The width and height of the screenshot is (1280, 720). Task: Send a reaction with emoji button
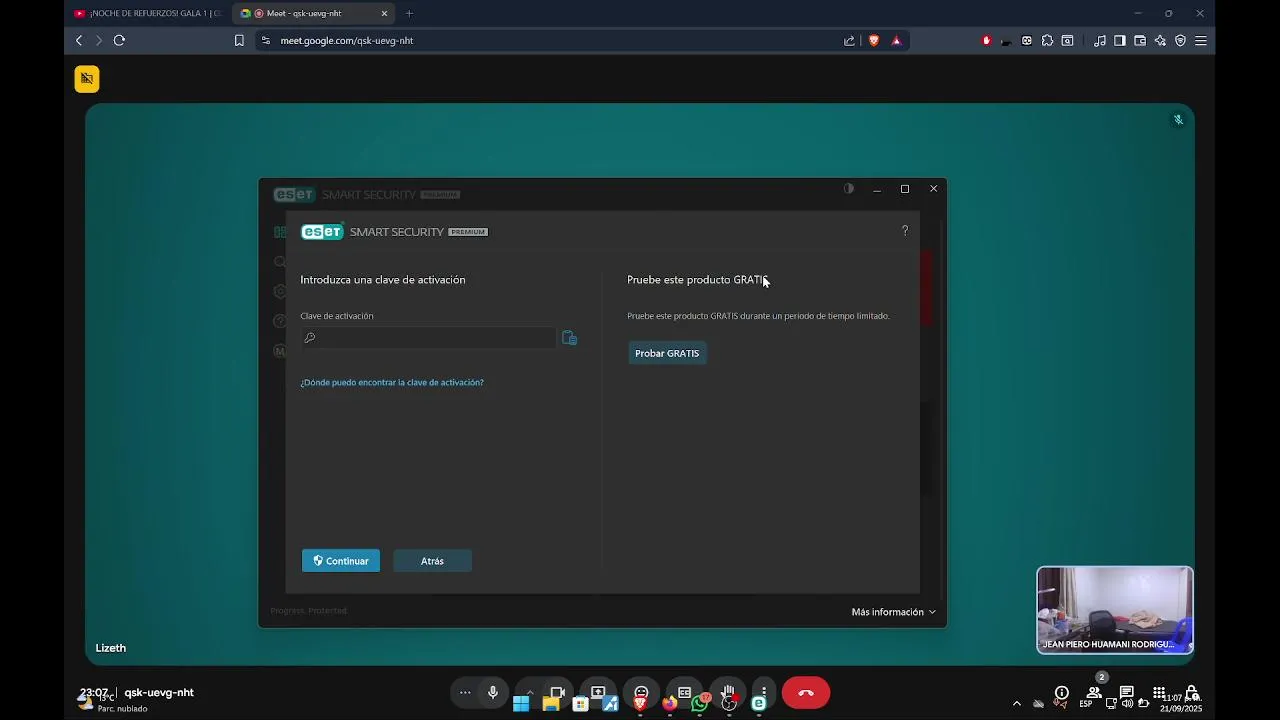pyautogui.click(x=641, y=692)
